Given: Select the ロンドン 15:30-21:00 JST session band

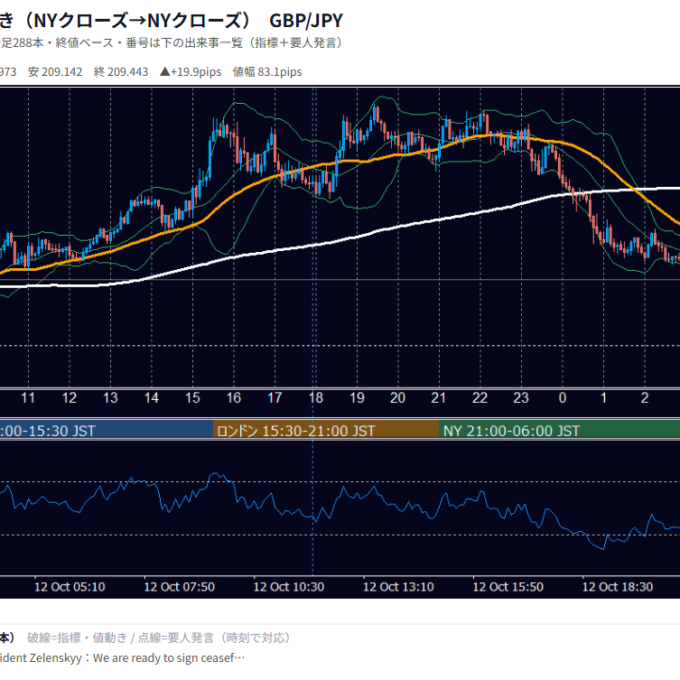Looking at the screenshot, I should (x=326, y=430).
